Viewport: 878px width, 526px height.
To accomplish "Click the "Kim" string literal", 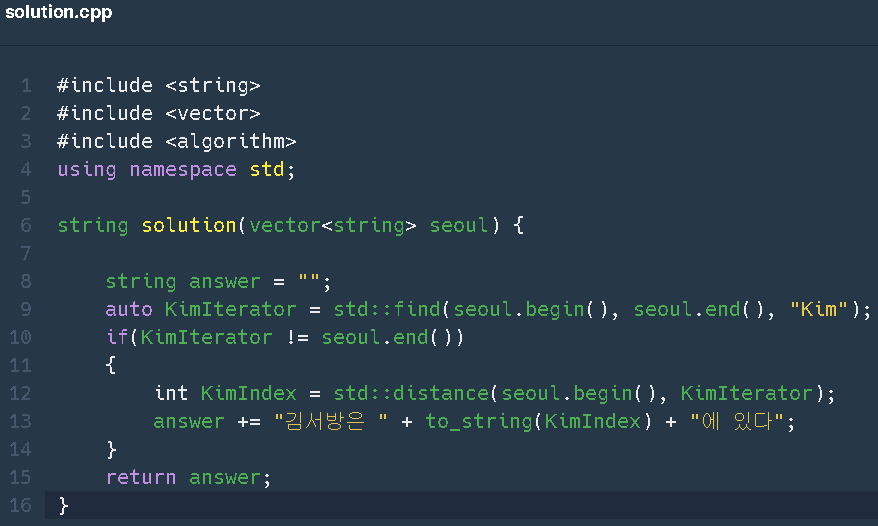I will pyautogui.click(x=819, y=309).
